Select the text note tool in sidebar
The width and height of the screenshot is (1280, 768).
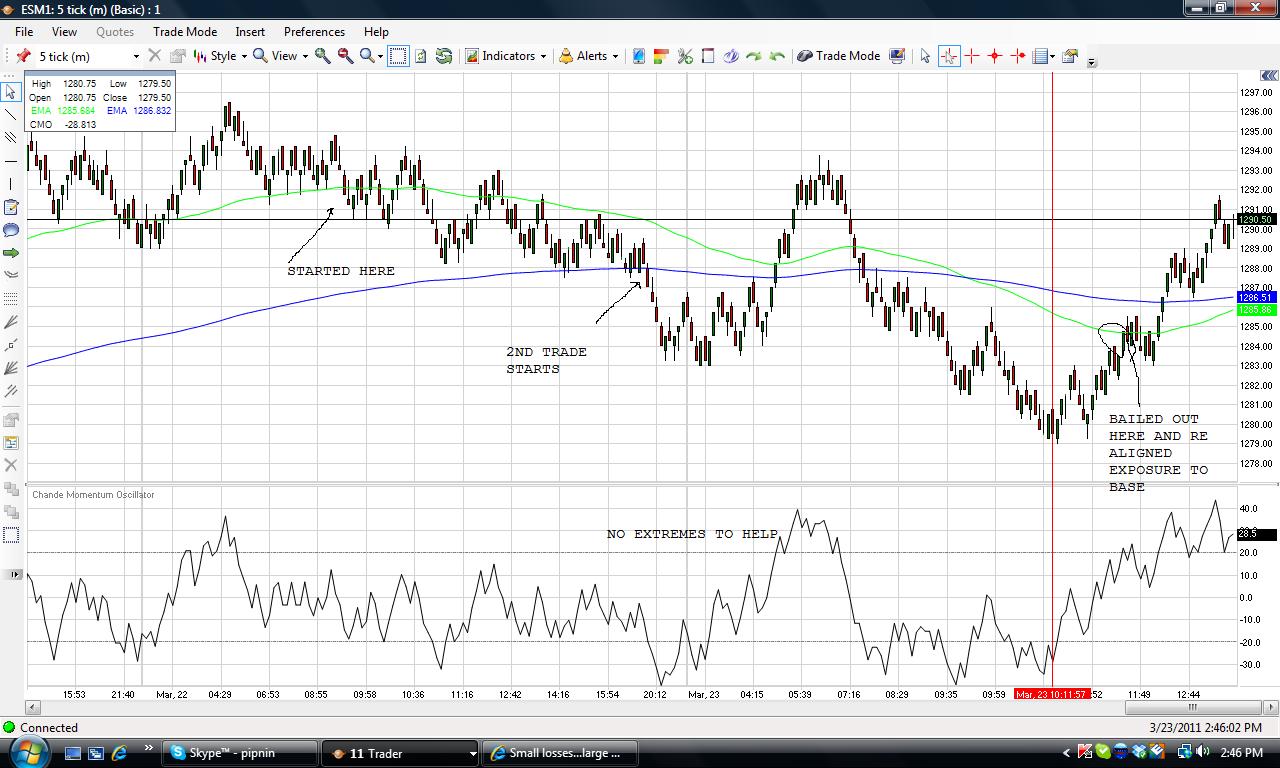tap(11, 207)
